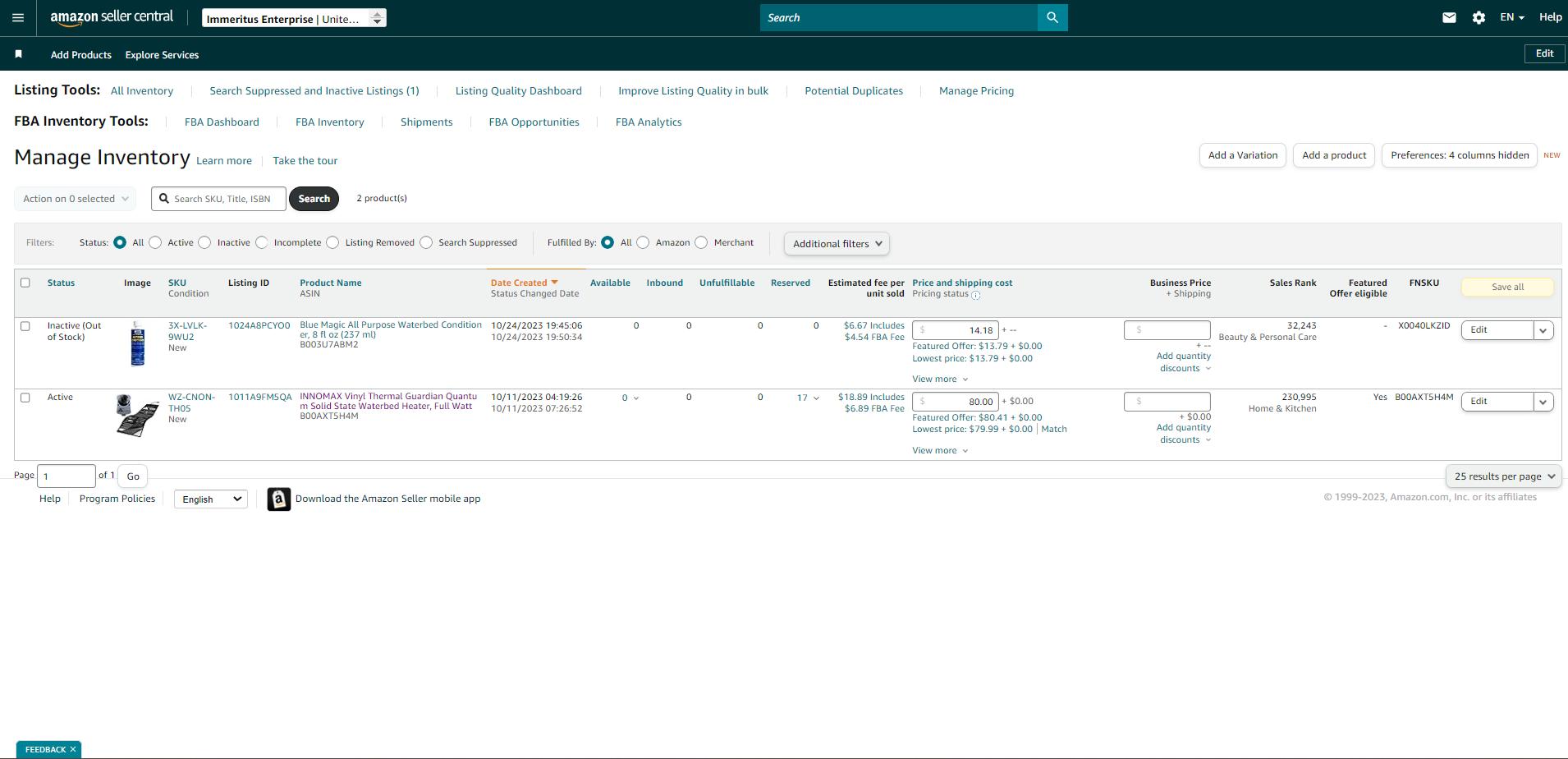Open the hamburger navigation menu
1568x759 pixels.
[18, 17]
